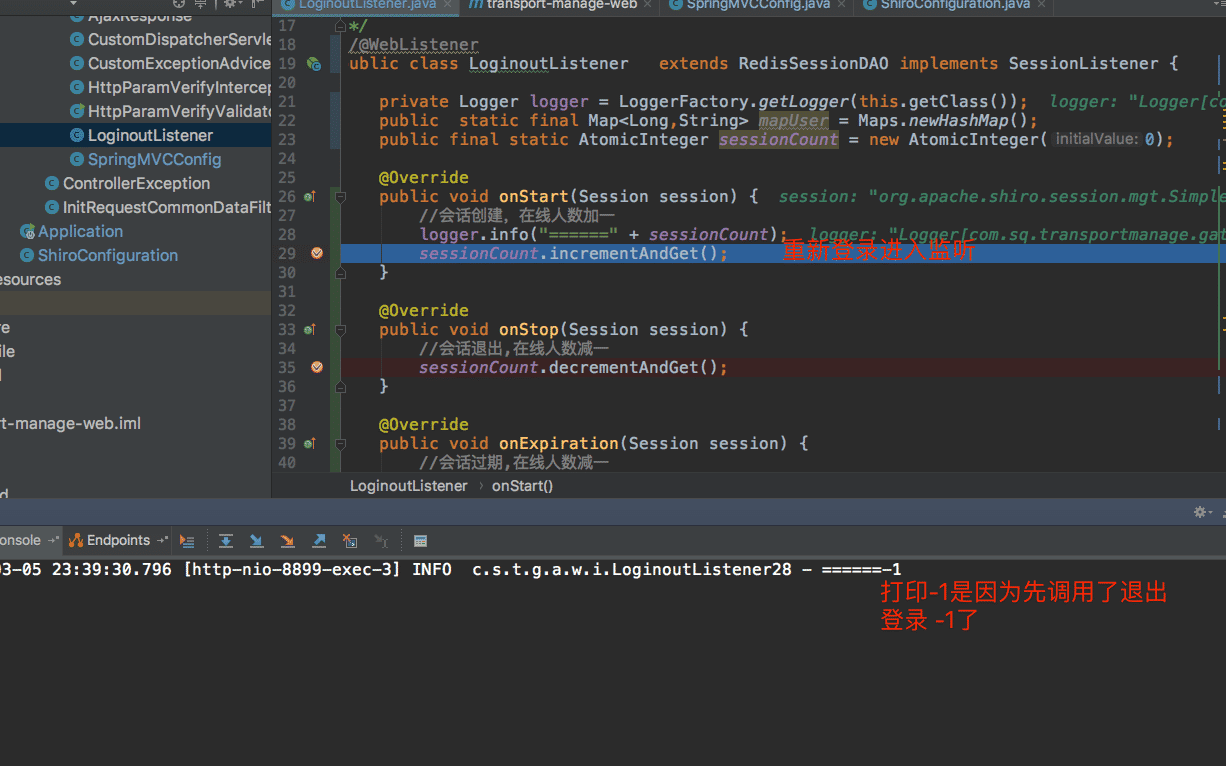Open the debug panel settings gear
The image size is (1226, 766).
pos(1201,512)
